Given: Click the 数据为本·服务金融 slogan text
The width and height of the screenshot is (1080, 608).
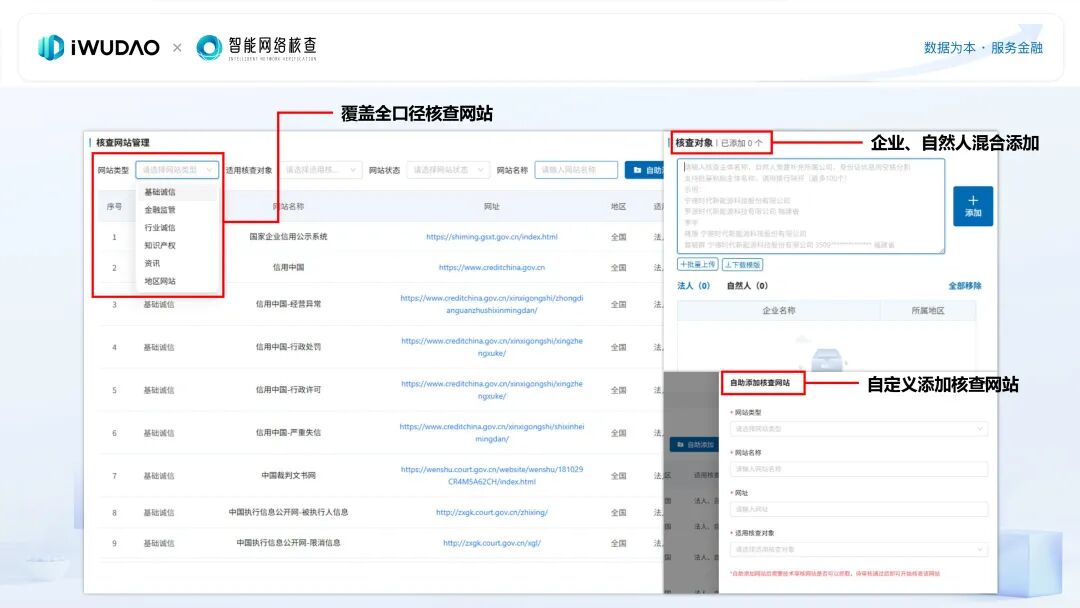Looking at the screenshot, I should 983,48.
